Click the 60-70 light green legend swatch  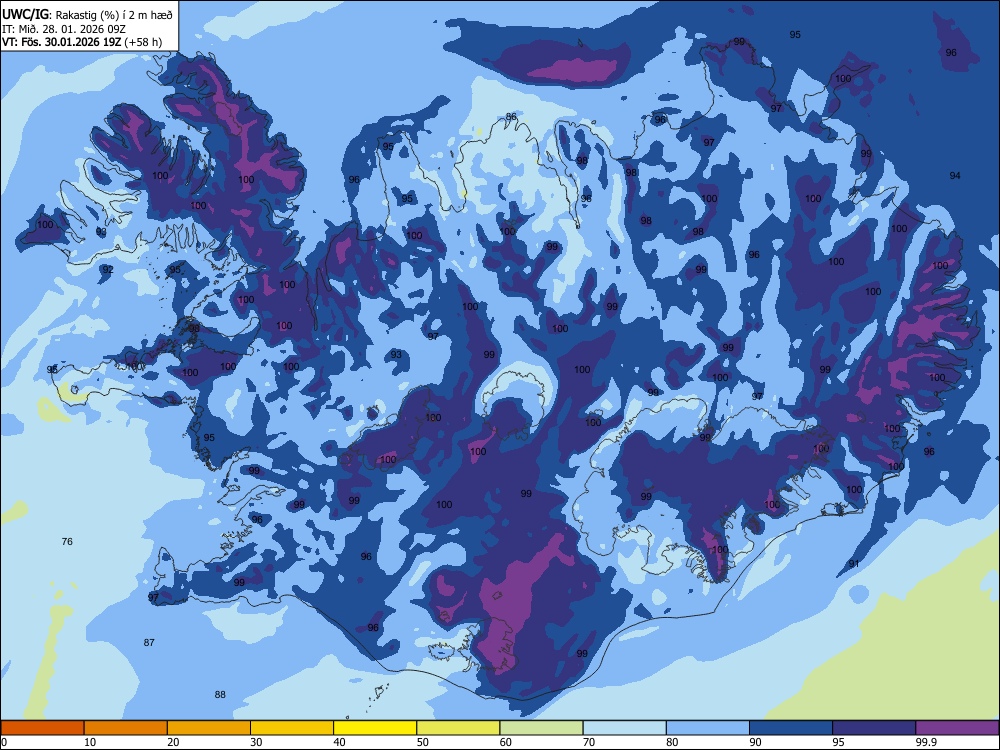[x=541, y=728]
